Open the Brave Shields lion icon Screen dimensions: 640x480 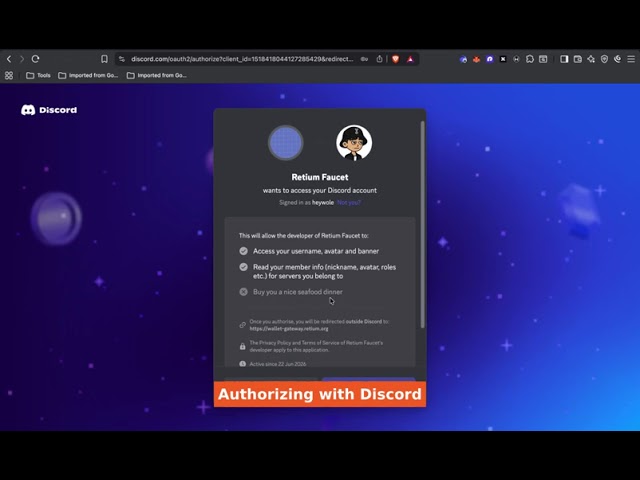pos(396,59)
